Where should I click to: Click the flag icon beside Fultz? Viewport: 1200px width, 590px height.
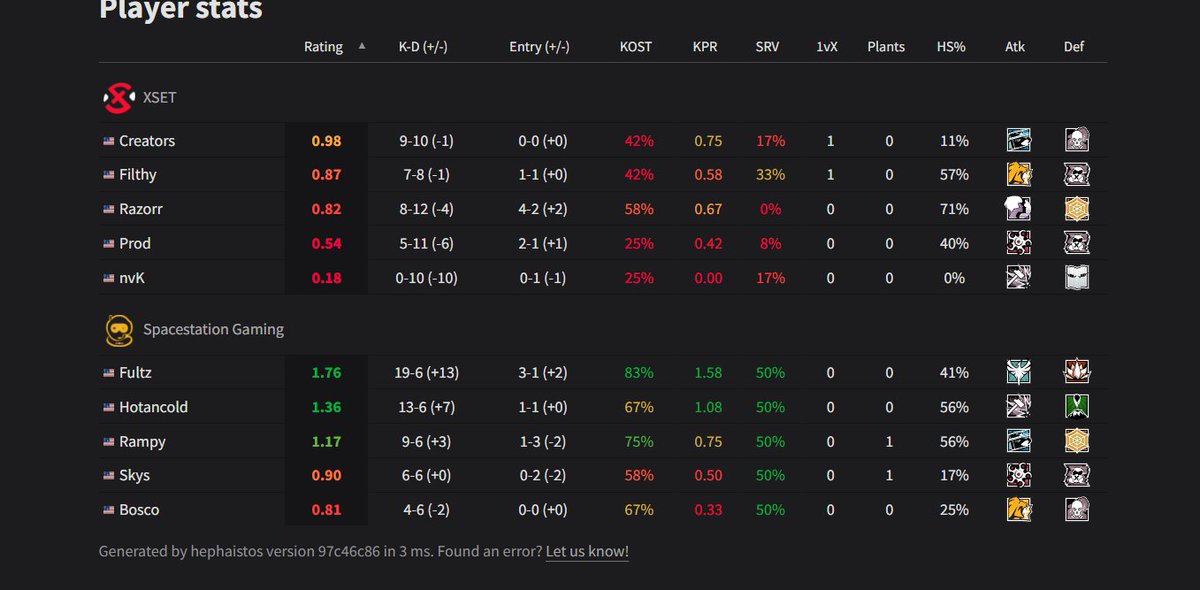tap(108, 373)
